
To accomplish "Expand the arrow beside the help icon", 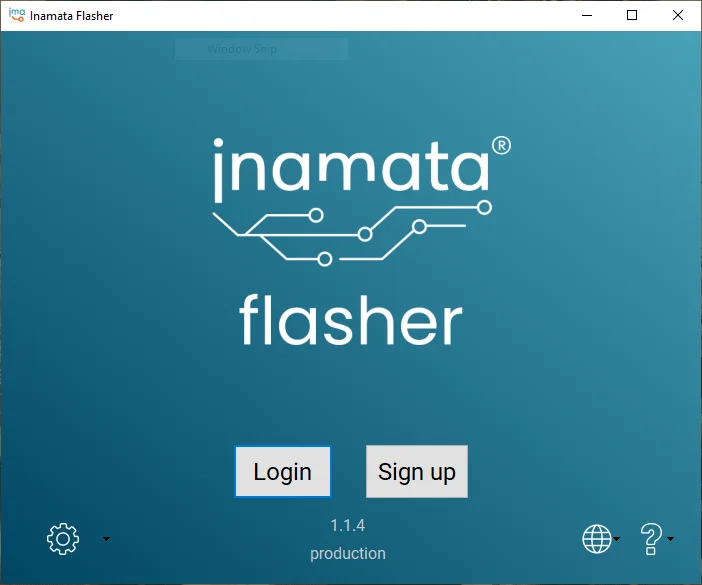I will click(671, 539).
